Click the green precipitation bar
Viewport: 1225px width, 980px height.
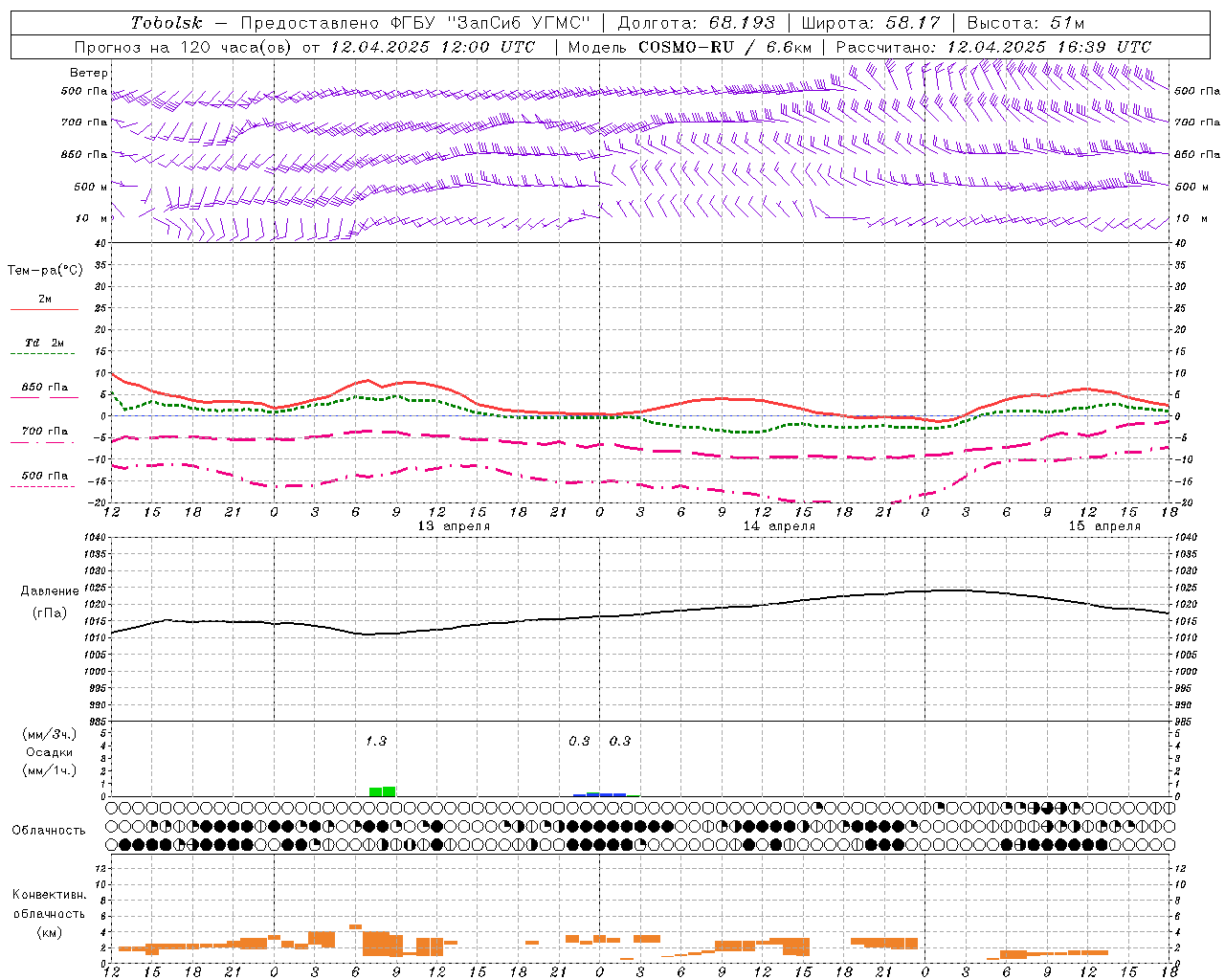pos(383,791)
